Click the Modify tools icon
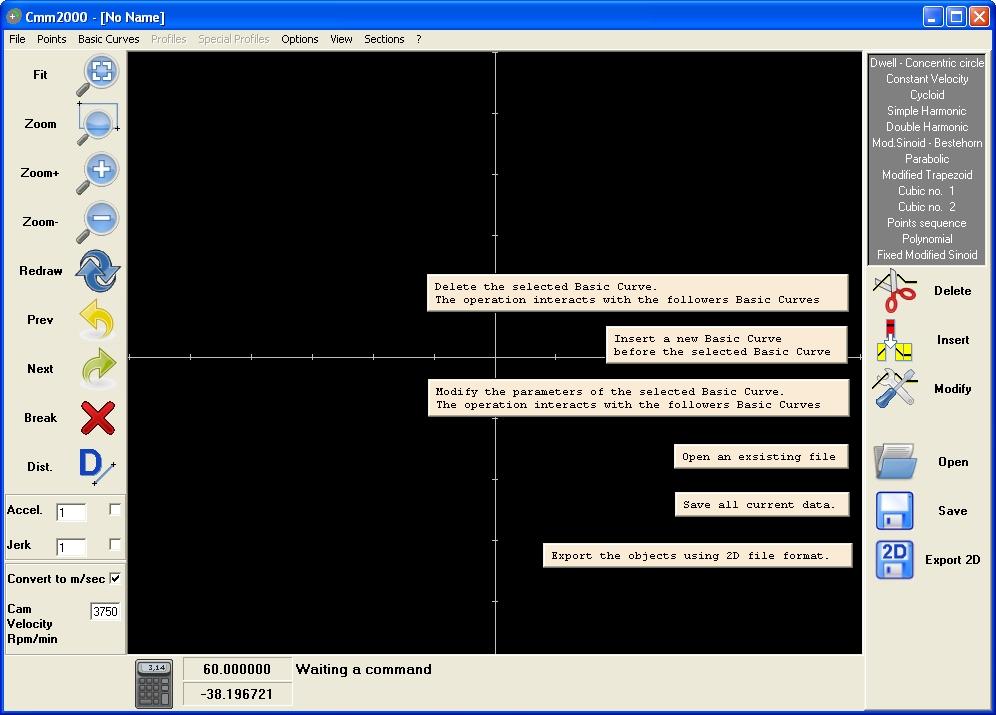The height and width of the screenshot is (715, 996). coord(894,388)
